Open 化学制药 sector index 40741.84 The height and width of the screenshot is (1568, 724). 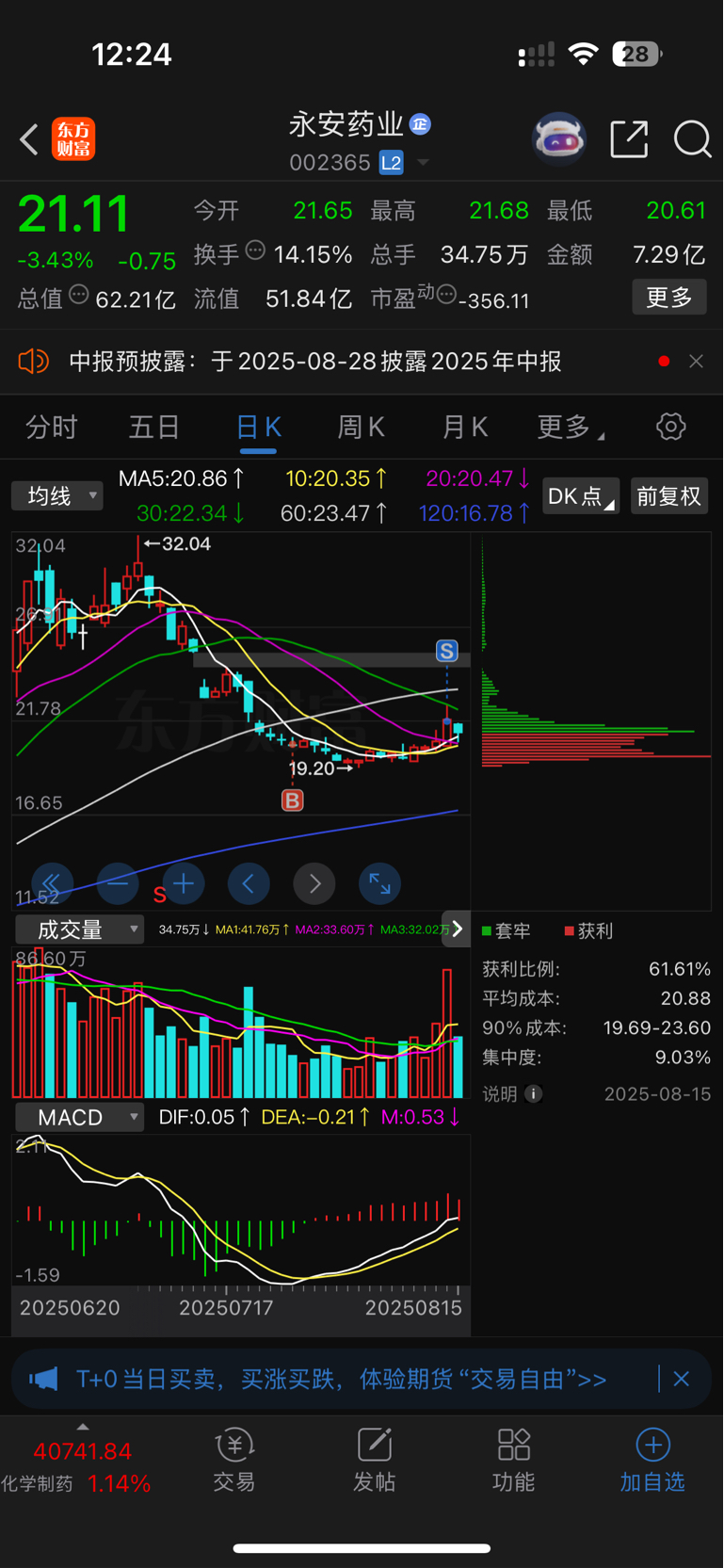[x=76, y=1467]
